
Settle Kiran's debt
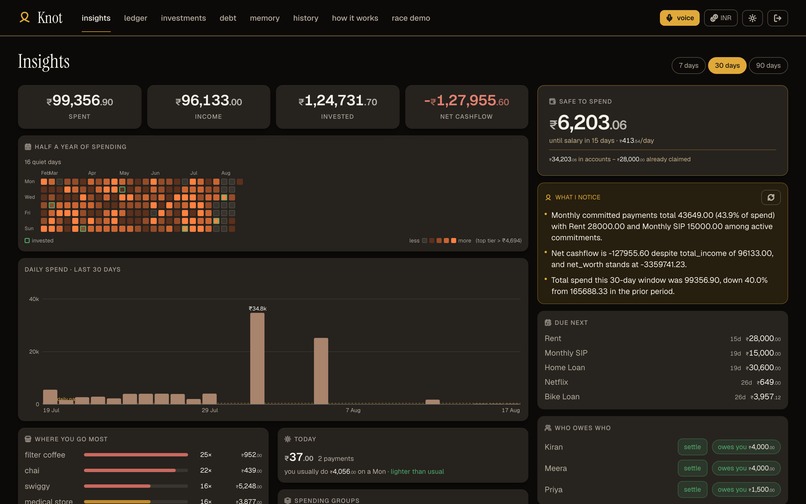(692, 447)
